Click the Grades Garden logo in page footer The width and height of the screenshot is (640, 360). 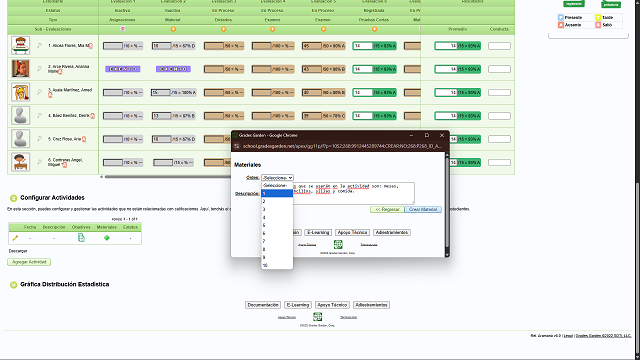pyautogui.click(x=318, y=316)
